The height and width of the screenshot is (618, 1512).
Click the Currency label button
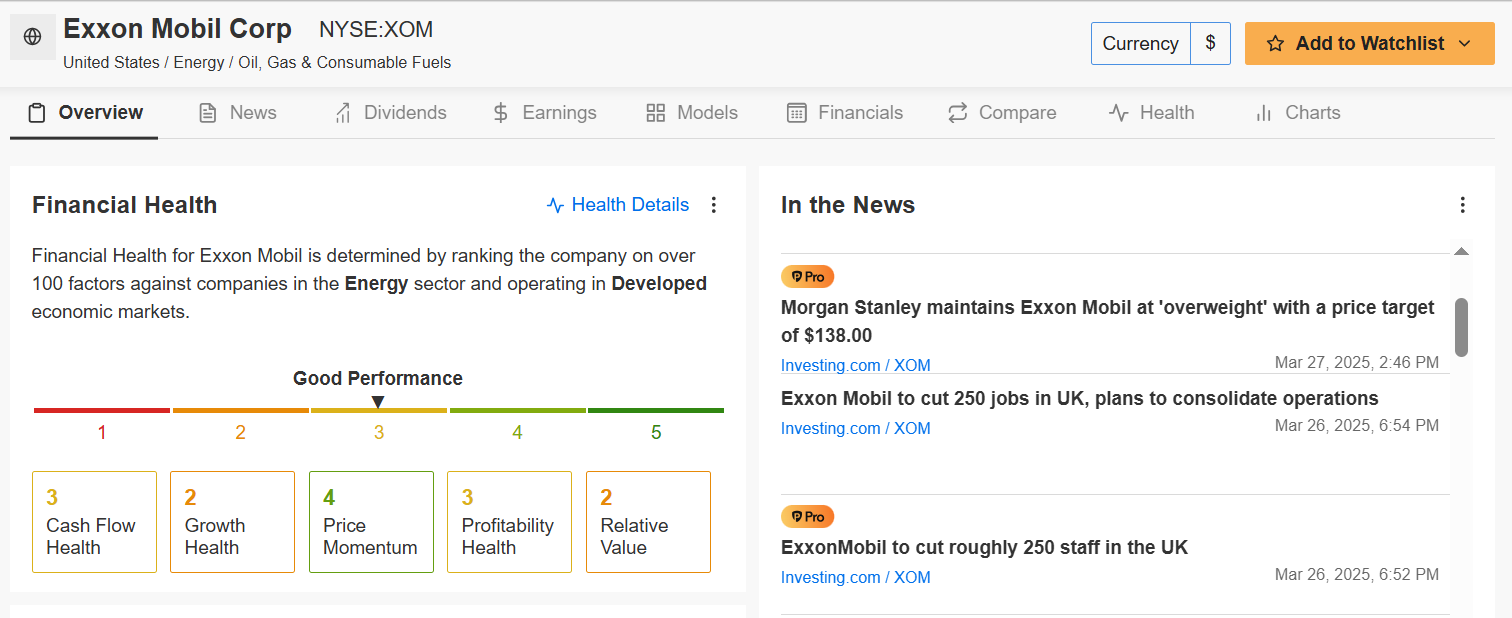[1141, 44]
